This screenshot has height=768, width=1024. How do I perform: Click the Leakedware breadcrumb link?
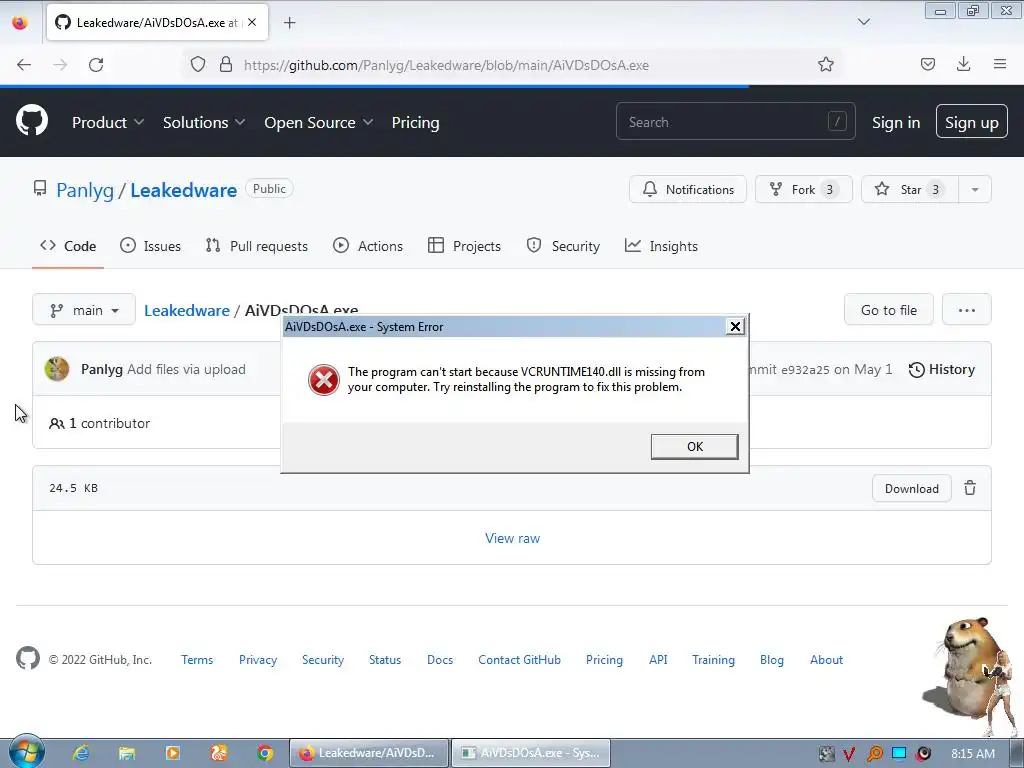[x=187, y=310]
